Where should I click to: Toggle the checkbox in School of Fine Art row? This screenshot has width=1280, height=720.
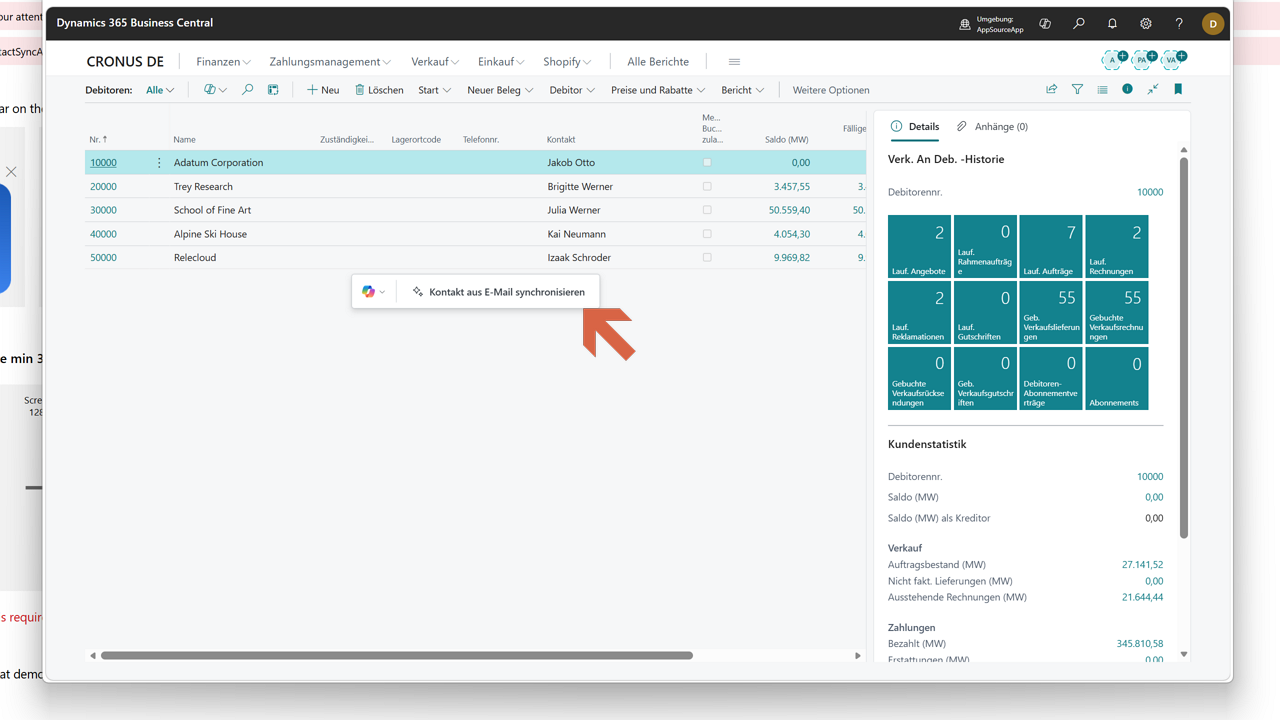tap(707, 210)
